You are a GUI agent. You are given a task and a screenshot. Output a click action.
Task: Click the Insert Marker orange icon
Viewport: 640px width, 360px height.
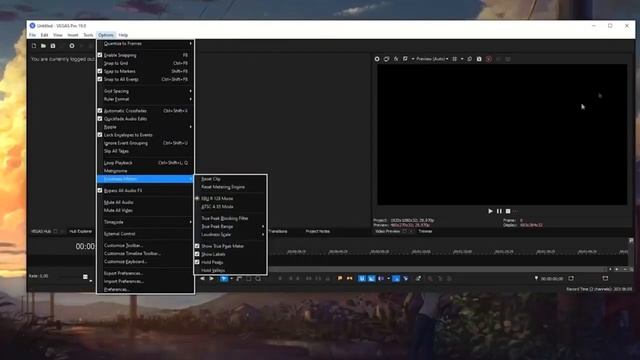(x=340, y=278)
